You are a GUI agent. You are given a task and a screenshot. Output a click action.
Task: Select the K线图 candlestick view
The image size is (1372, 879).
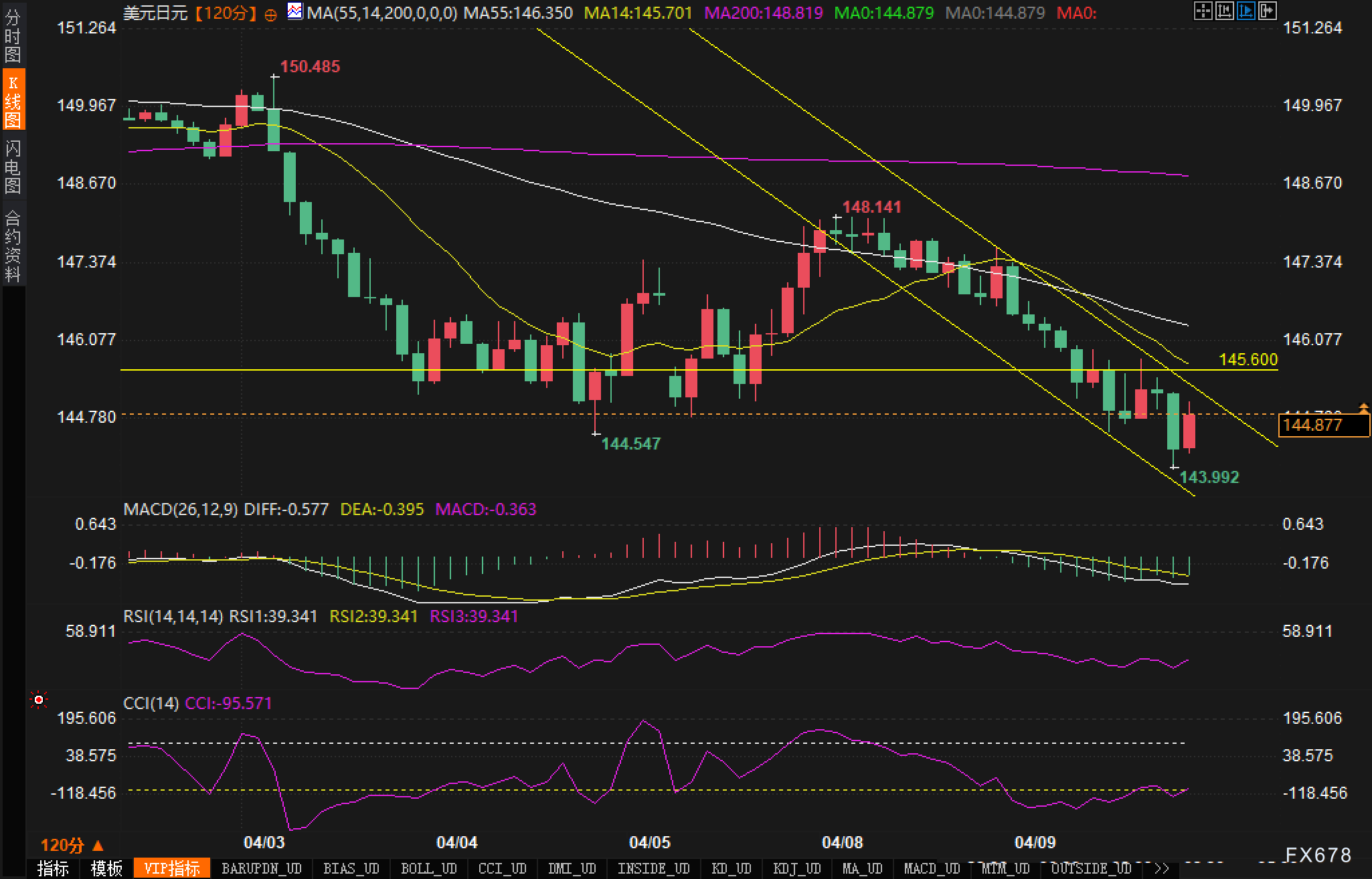13,100
